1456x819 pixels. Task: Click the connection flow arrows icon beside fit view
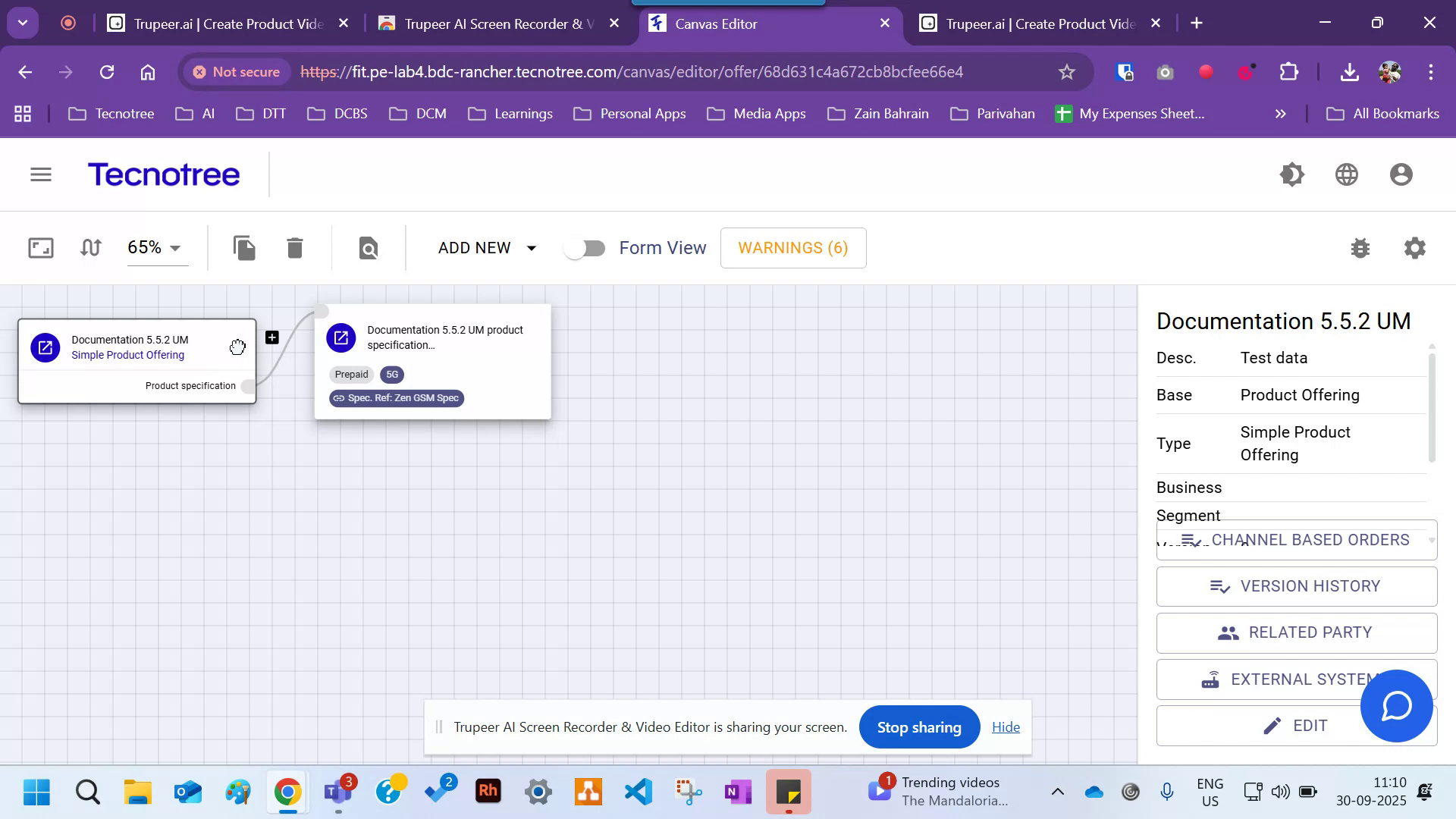click(x=90, y=248)
